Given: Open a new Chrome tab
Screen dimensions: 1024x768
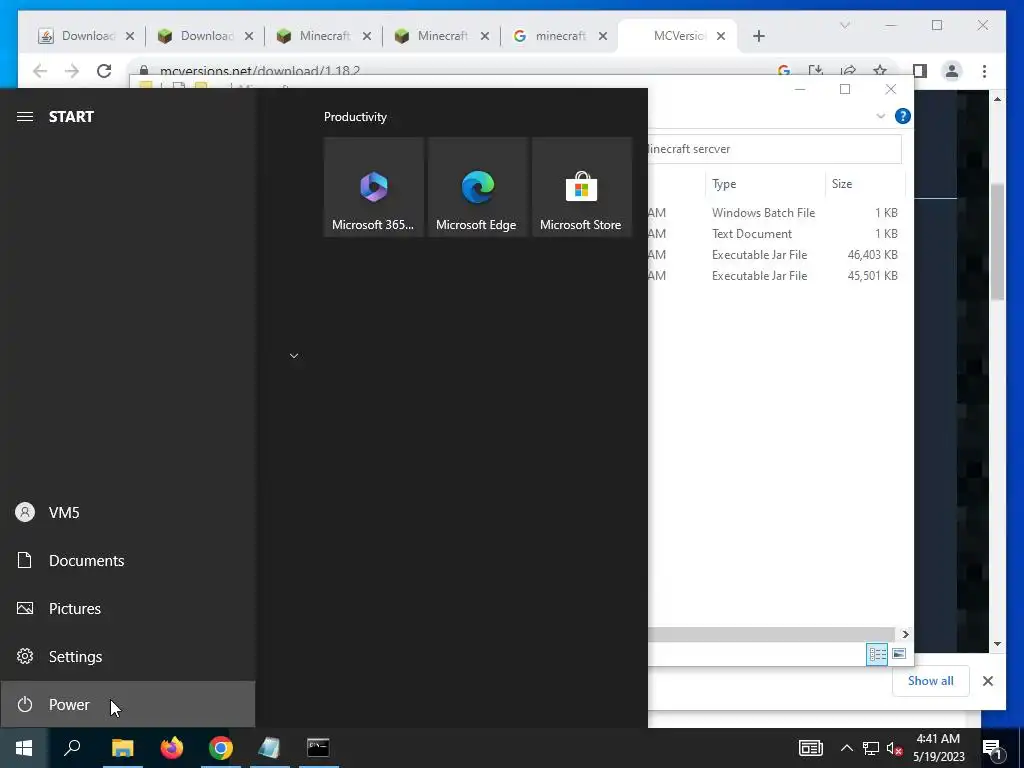Looking at the screenshot, I should point(758,36).
